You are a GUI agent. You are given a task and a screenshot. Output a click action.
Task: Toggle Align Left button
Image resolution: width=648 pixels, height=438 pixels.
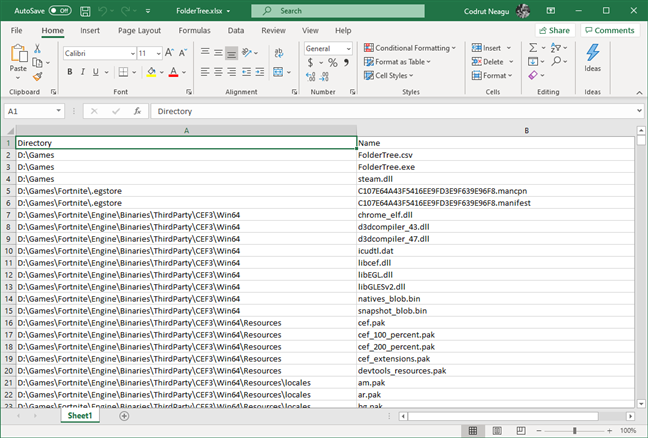click(x=205, y=72)
